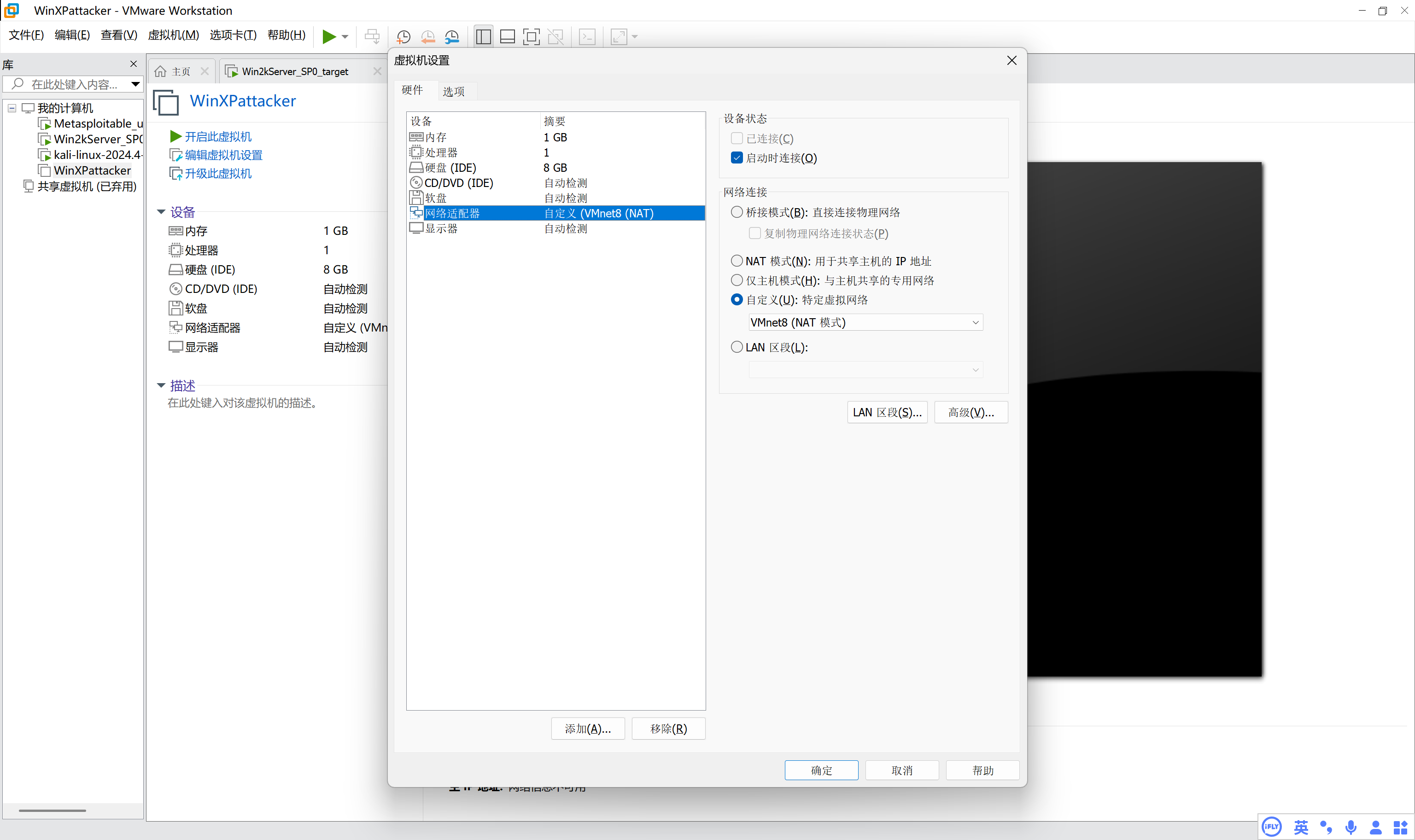Open the 虚拟机(M) menu

173,35
